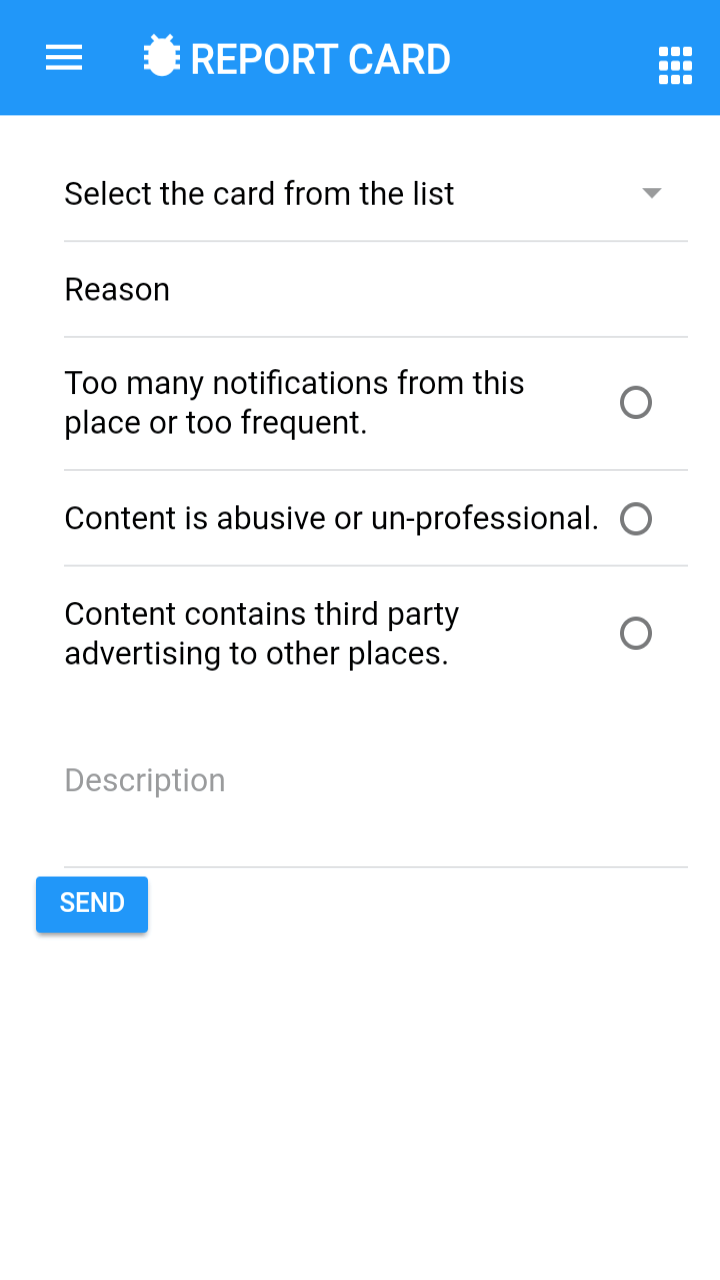
Task: Pick the 'third party advertising' radio button
Action: point(636,634)
